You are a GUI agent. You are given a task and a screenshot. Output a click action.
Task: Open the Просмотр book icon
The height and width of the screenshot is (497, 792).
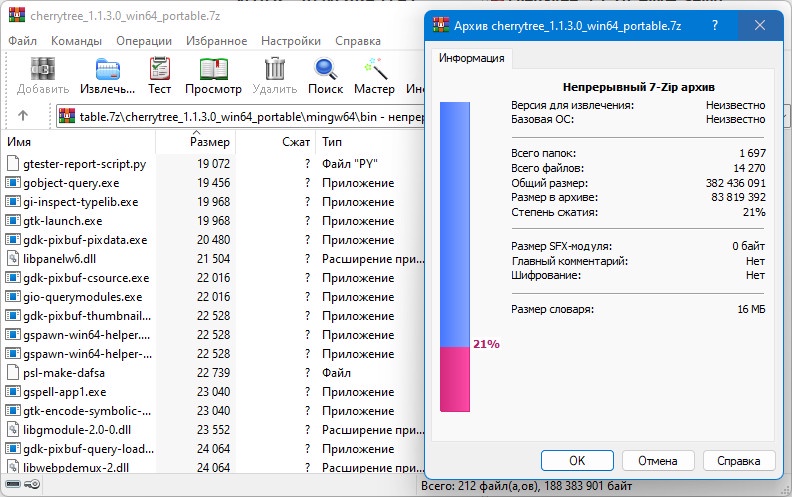click(x=214, y=69)
